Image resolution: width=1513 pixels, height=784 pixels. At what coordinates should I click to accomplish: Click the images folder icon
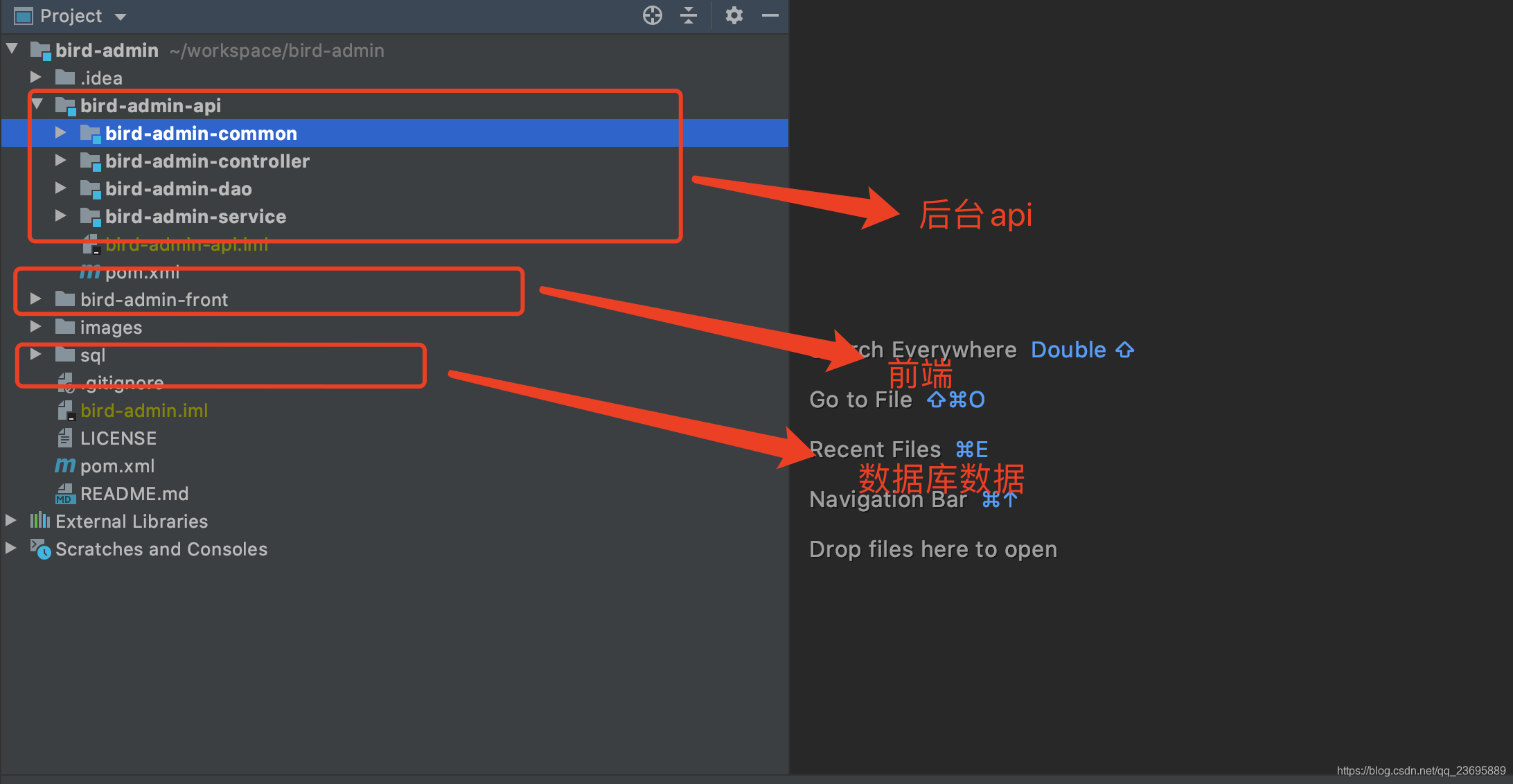(x=65, y=326)
